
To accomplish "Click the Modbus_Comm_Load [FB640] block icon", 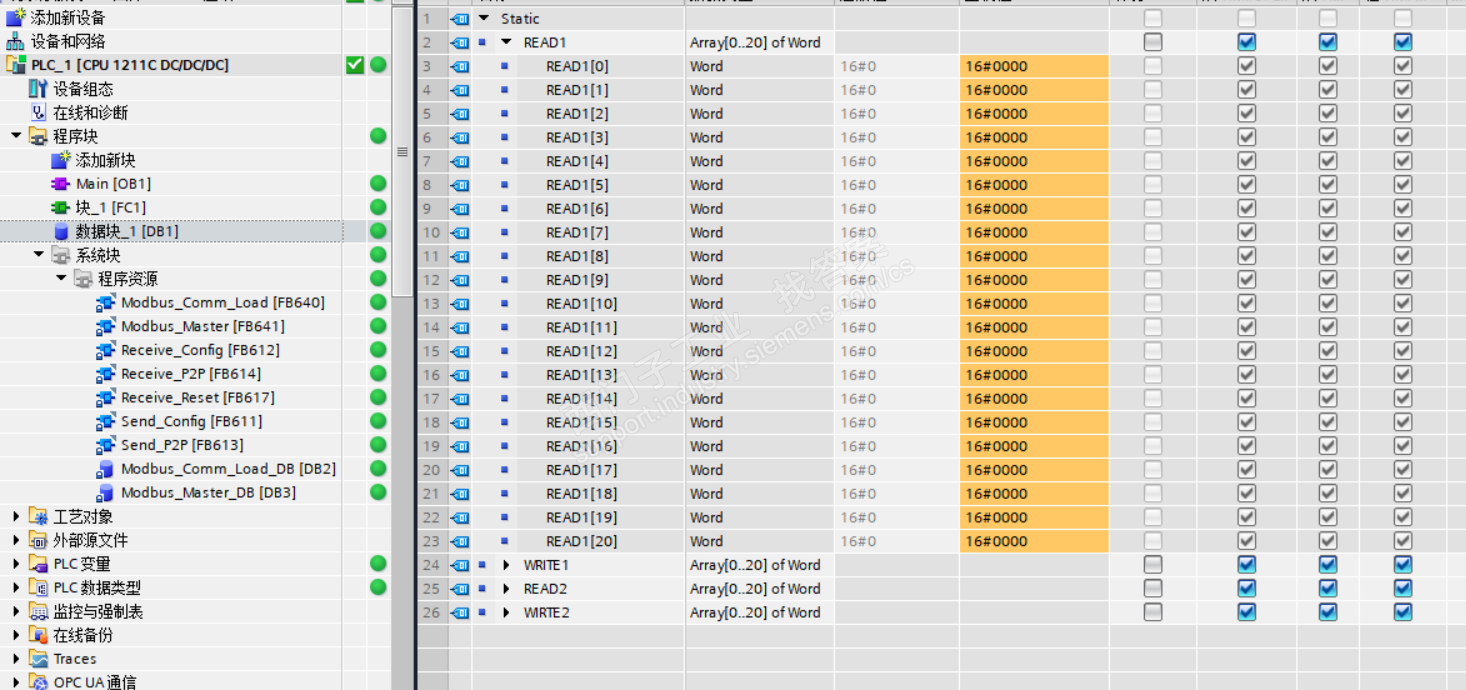I will pos(105,303).
